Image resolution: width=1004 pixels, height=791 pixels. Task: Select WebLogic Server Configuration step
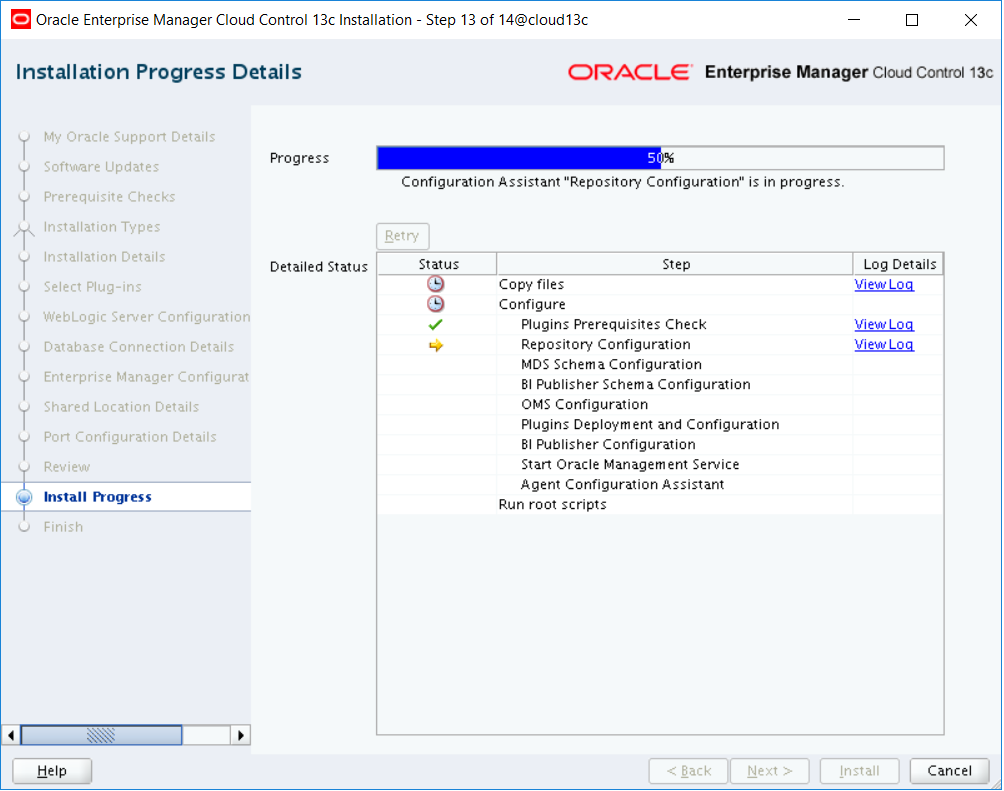[x=147, y=317]
